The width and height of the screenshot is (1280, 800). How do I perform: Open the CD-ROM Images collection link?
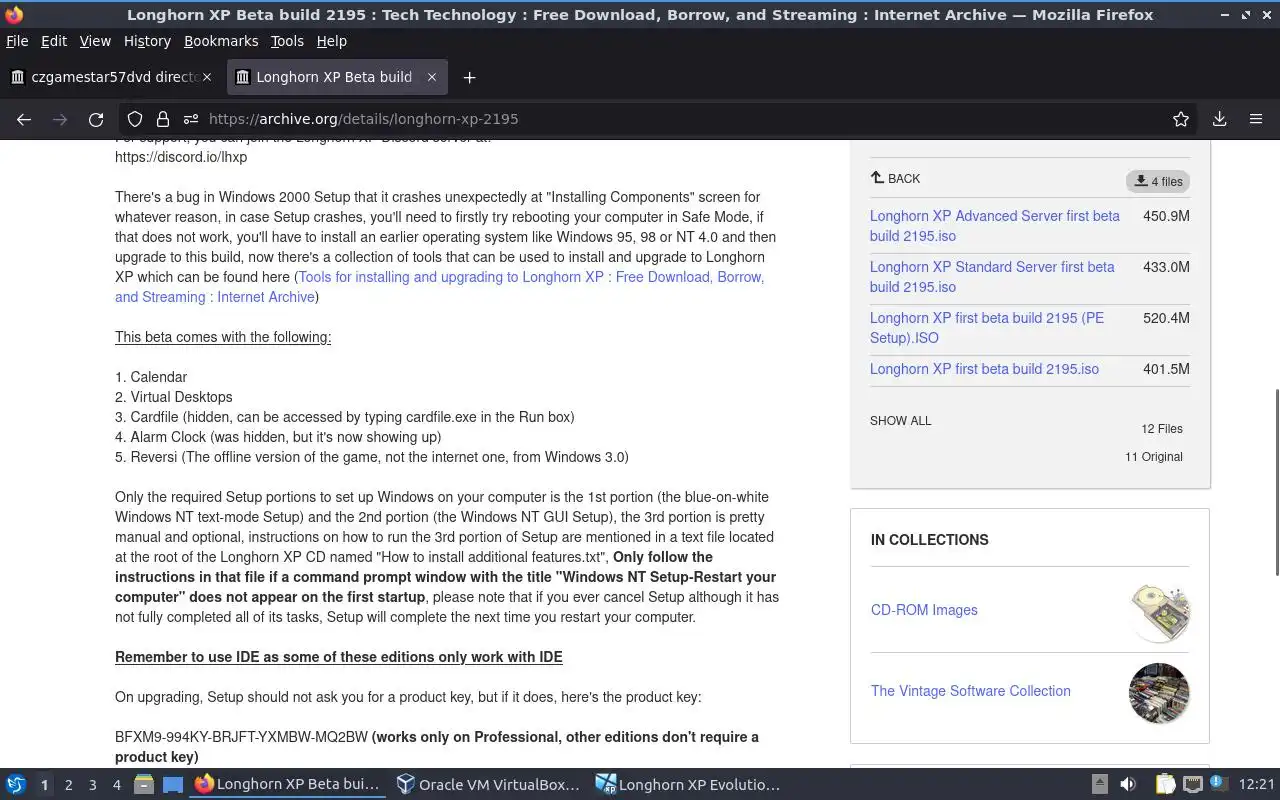pyautogui.click(x=924, y=610)
